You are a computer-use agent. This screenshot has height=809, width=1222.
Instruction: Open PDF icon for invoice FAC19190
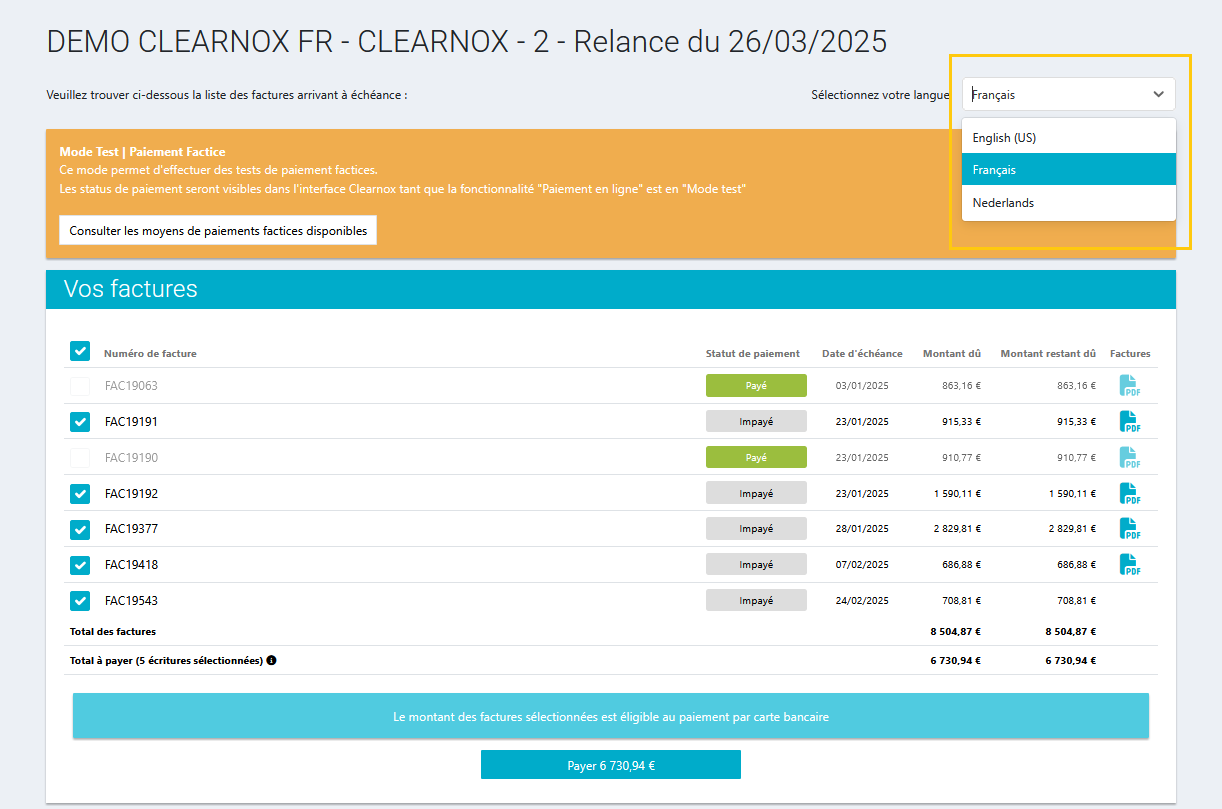tap(1129, 458)
